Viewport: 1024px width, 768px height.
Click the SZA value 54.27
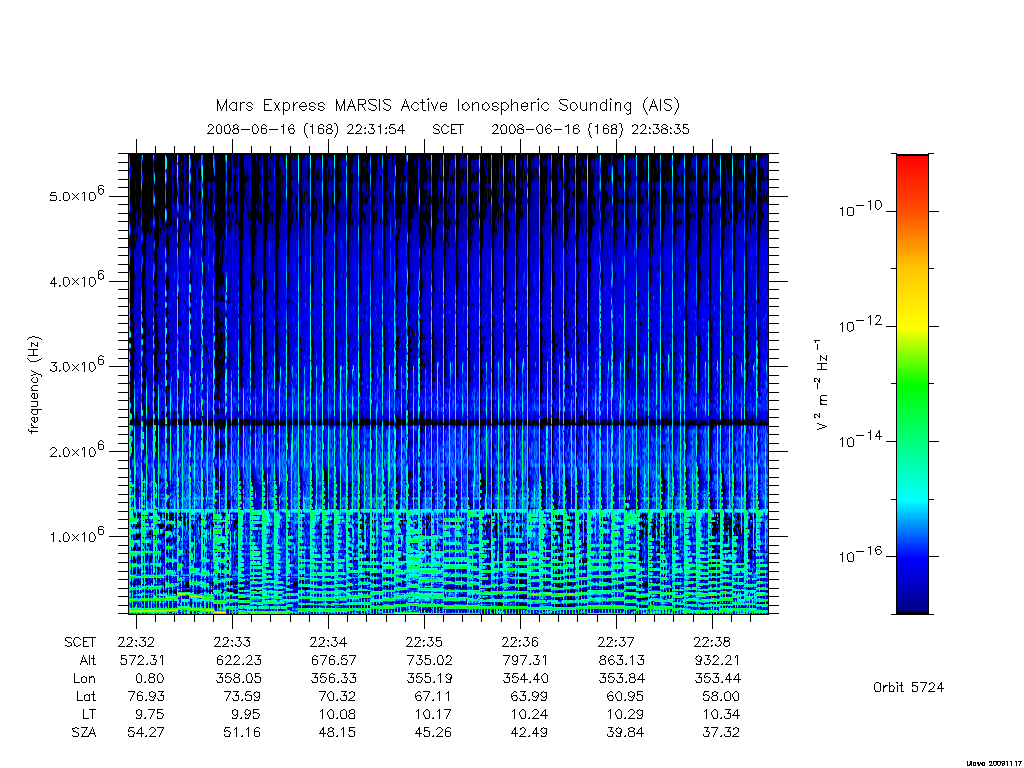pos(146,732)
